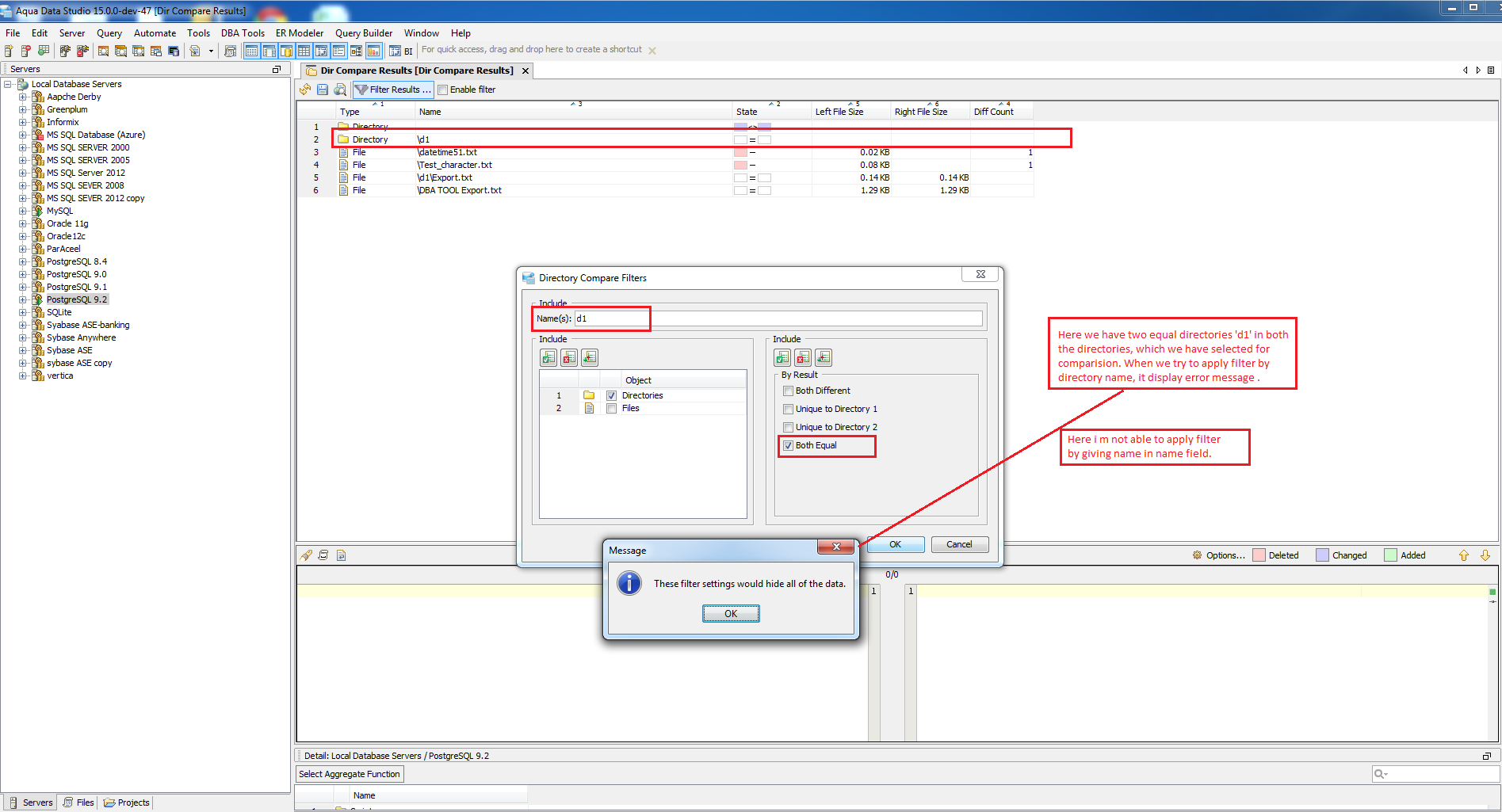Click first icon in diff pane toolbar

click(x=306, y=555)
